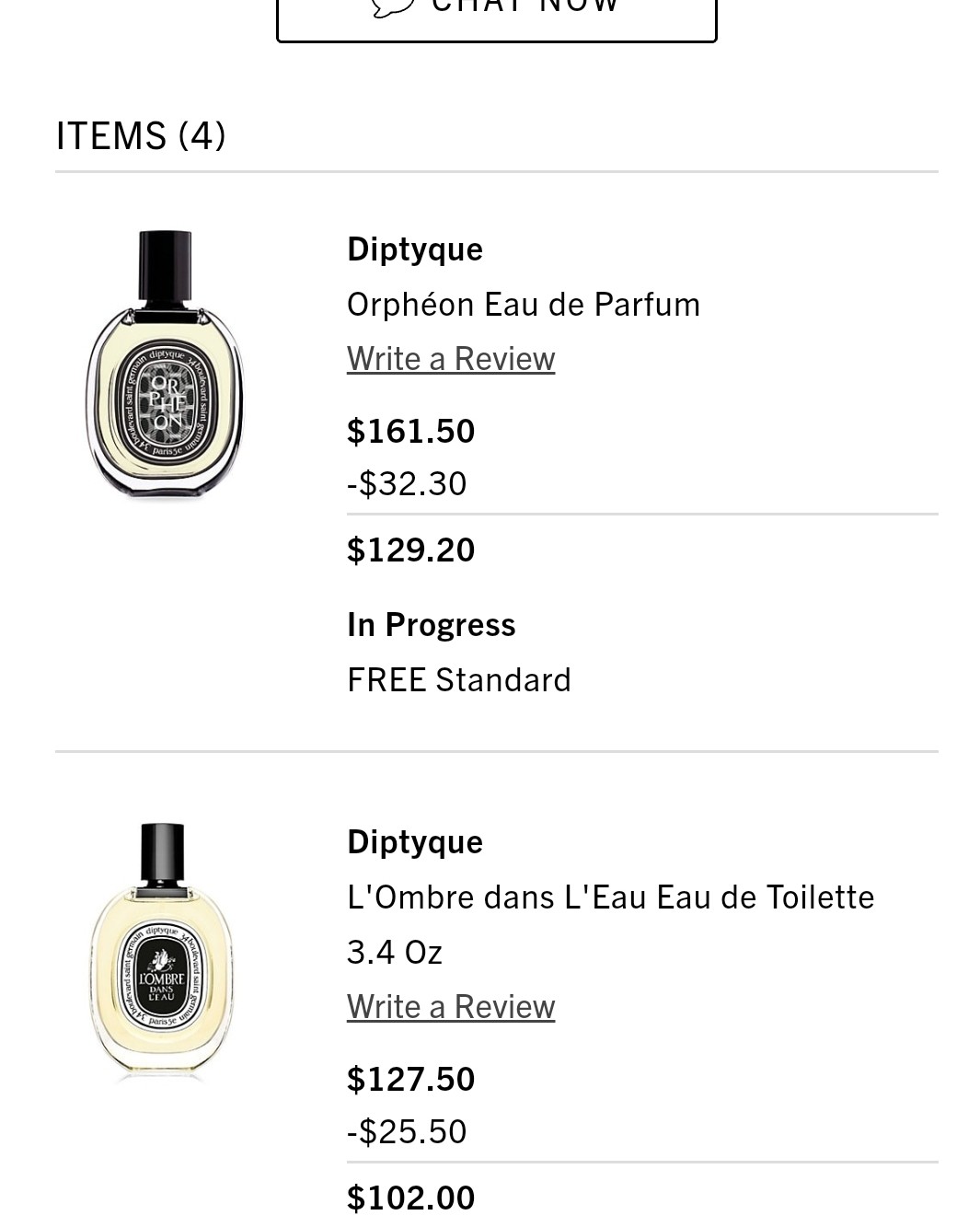Click the In Progress status text

pyautogui.click(x=431, y=624)
